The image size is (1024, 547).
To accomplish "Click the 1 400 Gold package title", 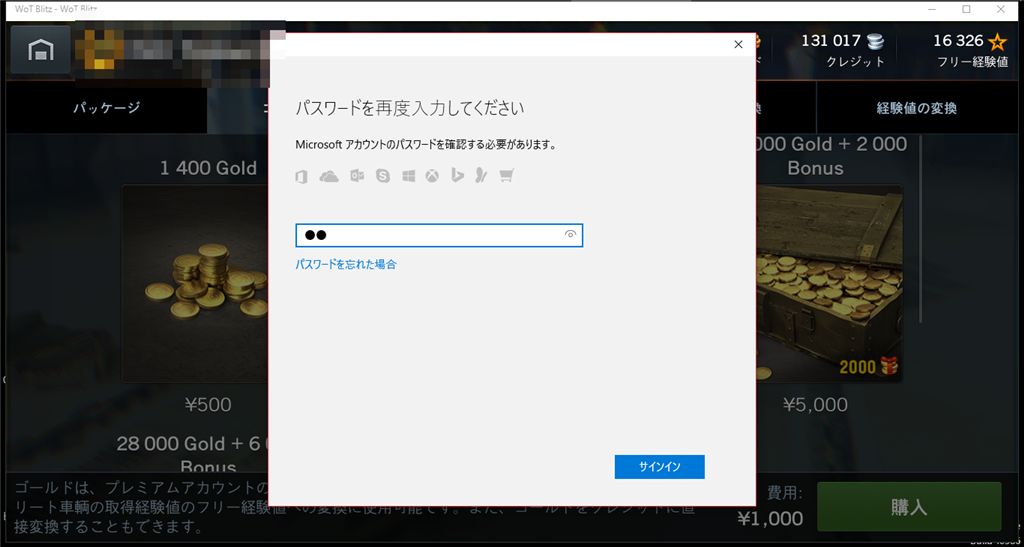I will (208, 168).
